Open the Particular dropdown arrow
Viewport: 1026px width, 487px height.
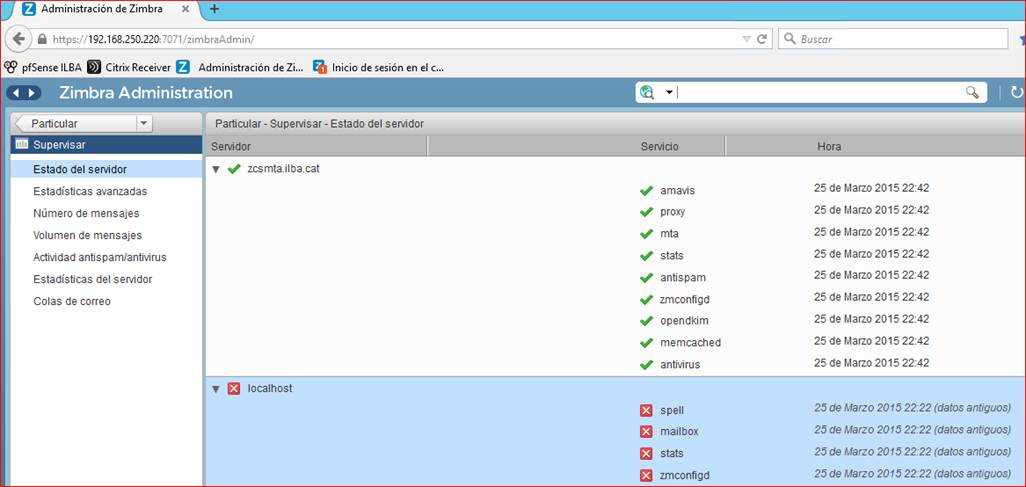click(x=145, y=123)
